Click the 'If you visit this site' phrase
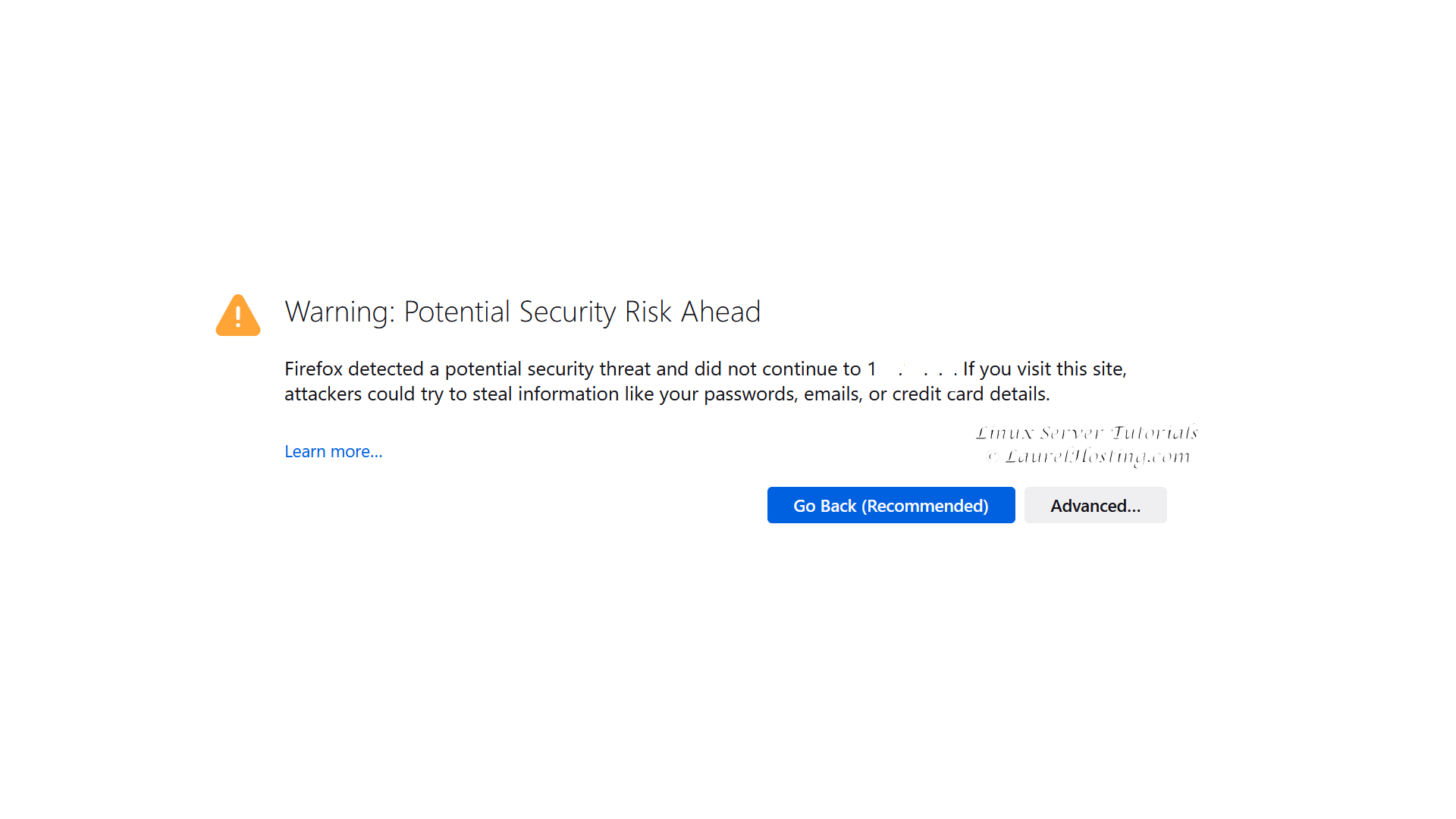Viewport: 1456px width, 819px height. coord(1044,369)
